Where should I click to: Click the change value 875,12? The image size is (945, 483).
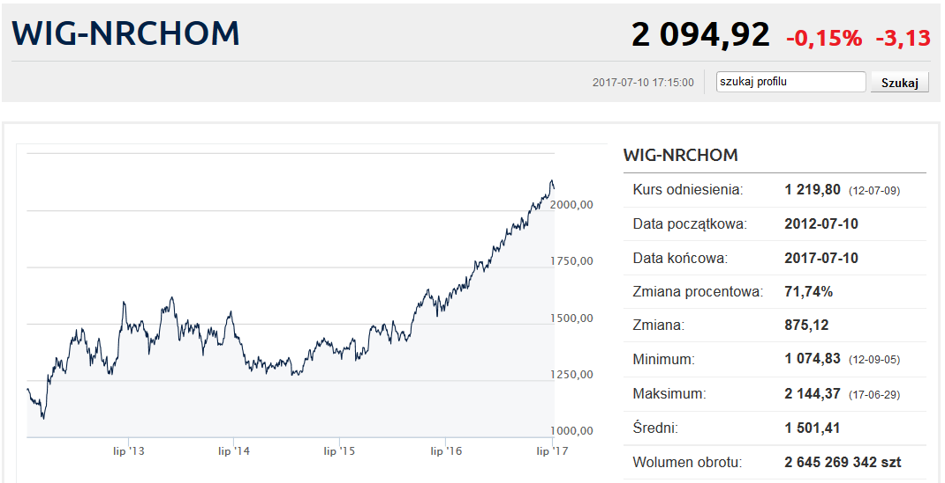point(806,326)
